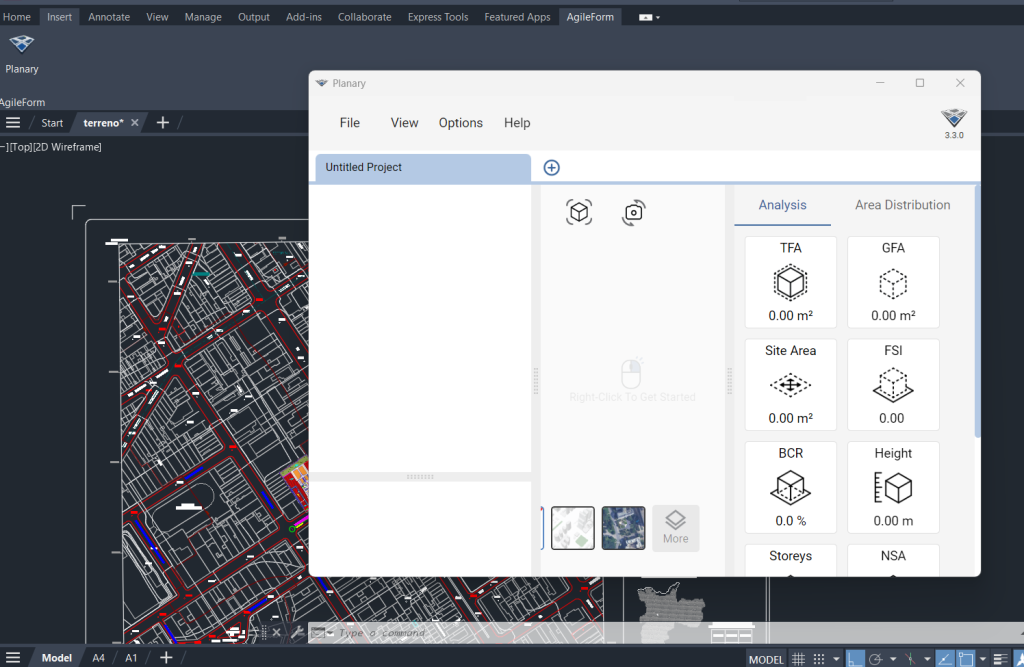
Task: Add a new drawing tab with plus
Action: [163, 123]
